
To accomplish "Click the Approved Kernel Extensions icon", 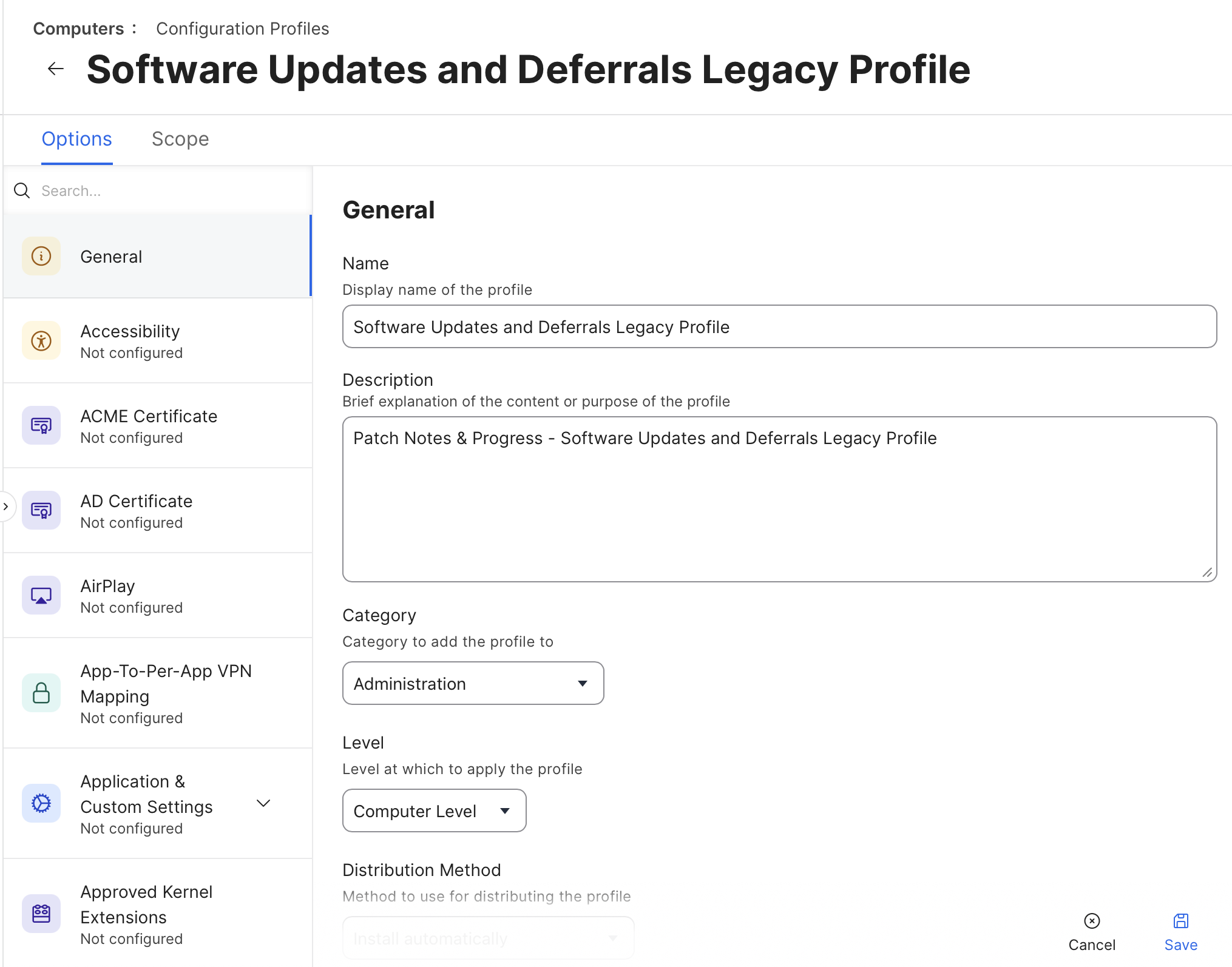I will click(41, 914).
